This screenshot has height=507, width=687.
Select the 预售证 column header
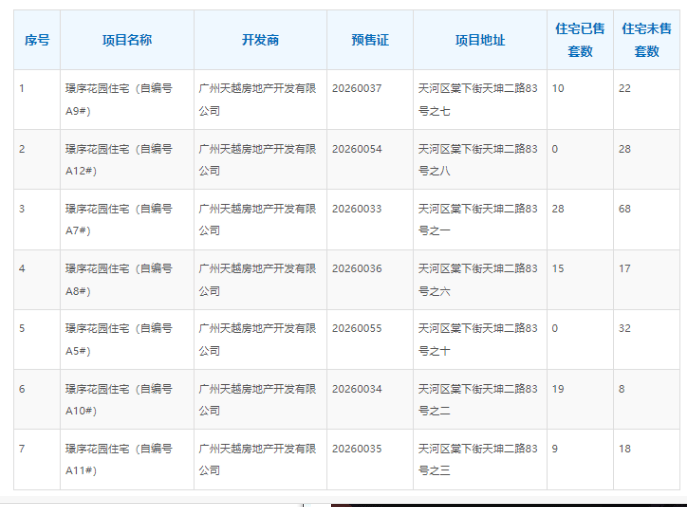369,40
